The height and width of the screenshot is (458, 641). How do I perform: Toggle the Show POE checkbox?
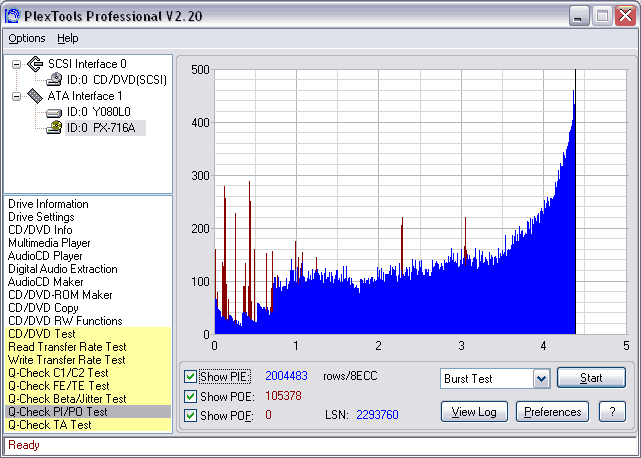click(x=190, y=396)
